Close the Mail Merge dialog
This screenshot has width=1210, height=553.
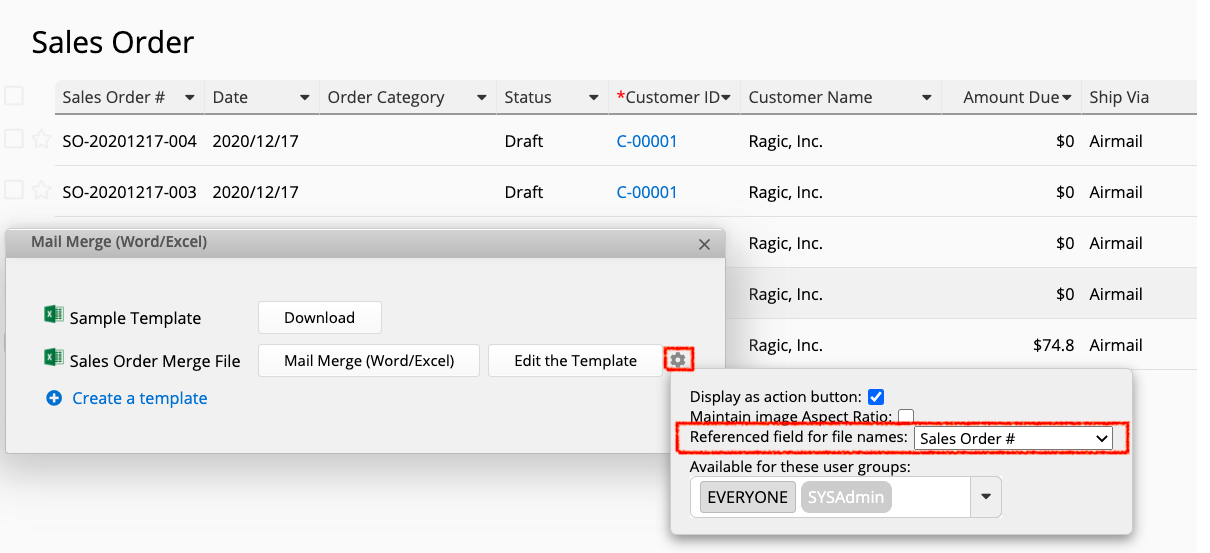click(x=704, y=244)
